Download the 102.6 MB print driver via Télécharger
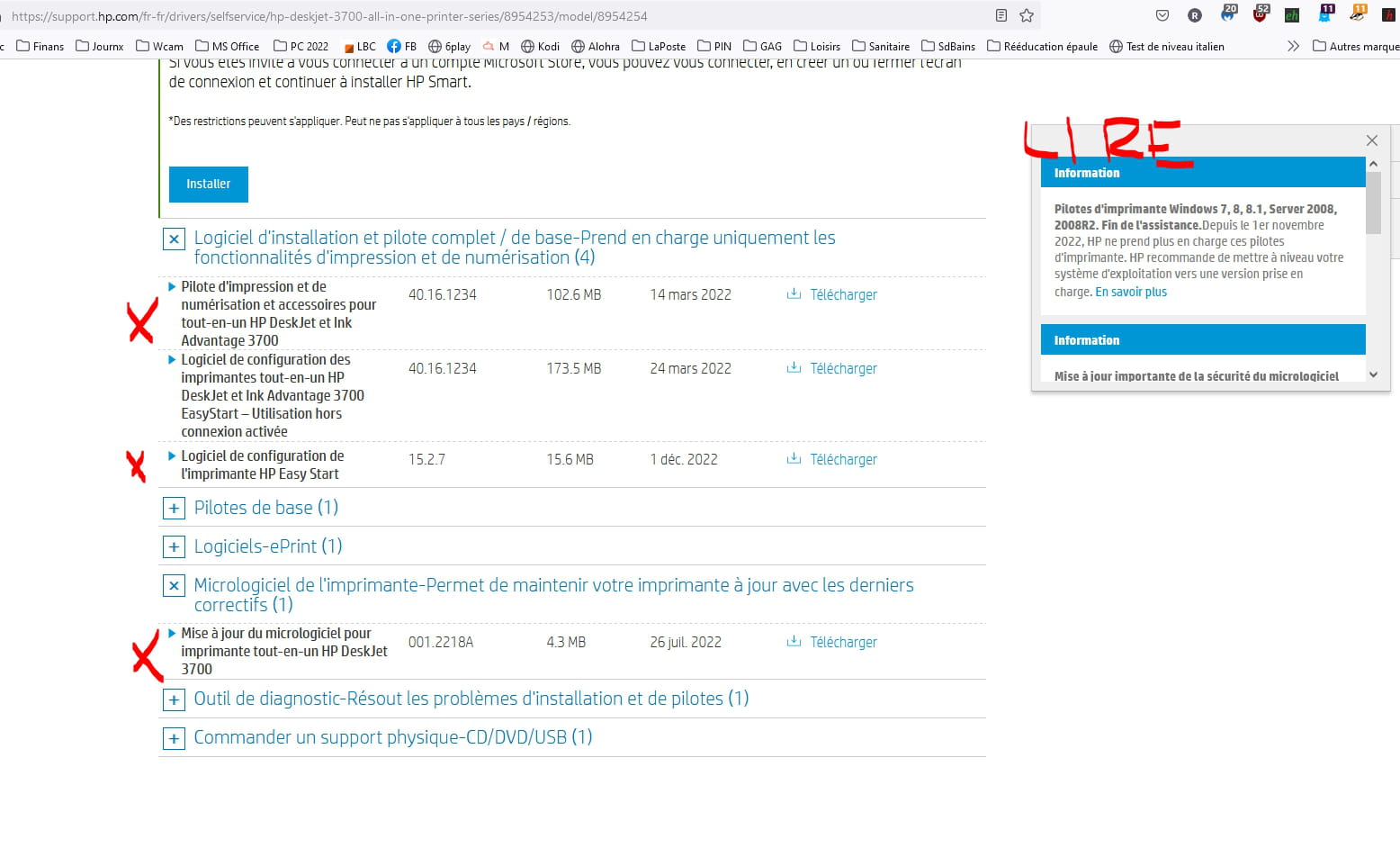 [832, 294]
